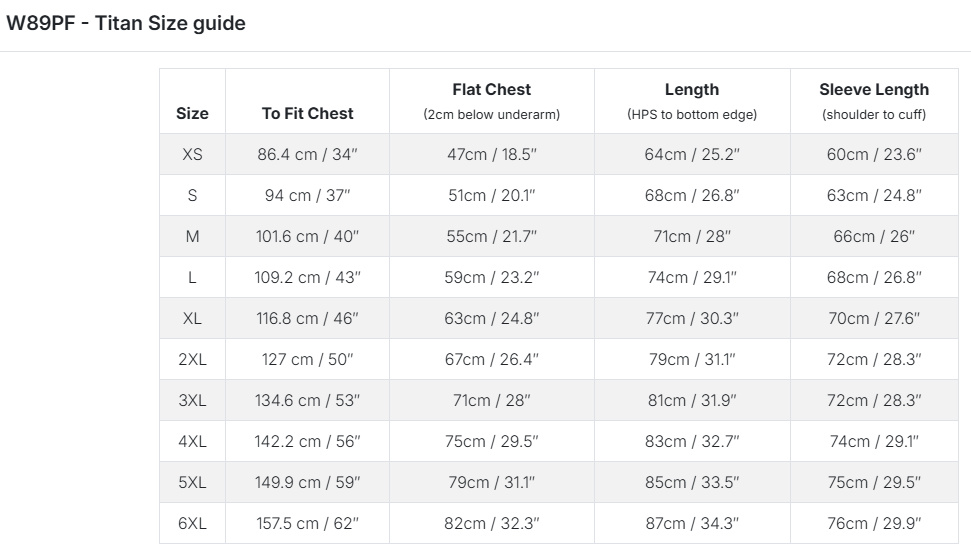971x552 pixels.
Task: Select the 67cm / 26.4″ flat chest cell
Action: (491, 359)
